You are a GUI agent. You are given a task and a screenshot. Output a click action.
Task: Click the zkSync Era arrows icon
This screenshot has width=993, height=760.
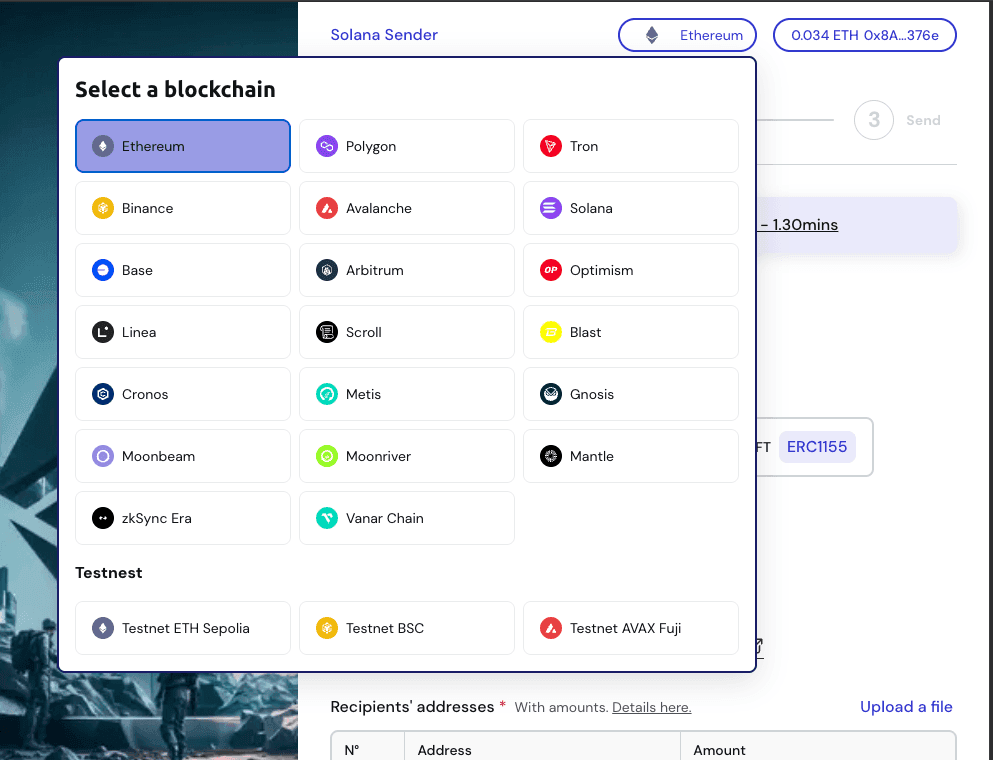click(x=103, y=519)
